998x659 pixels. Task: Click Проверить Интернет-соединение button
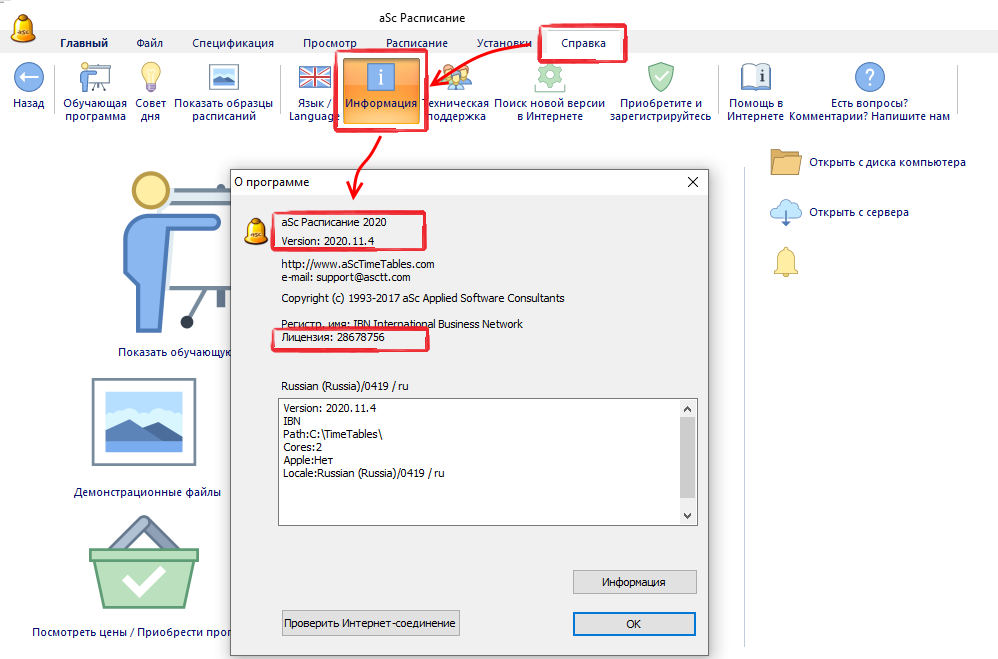tap(370, 623)
